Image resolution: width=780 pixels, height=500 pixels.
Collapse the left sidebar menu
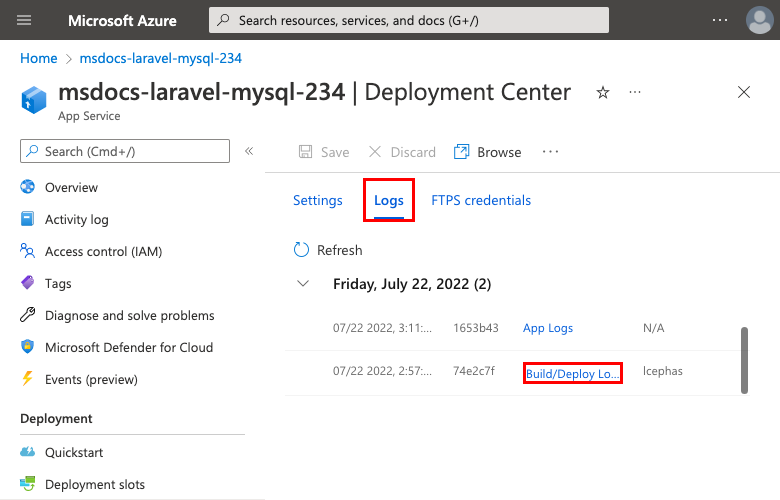coord(249,151)
